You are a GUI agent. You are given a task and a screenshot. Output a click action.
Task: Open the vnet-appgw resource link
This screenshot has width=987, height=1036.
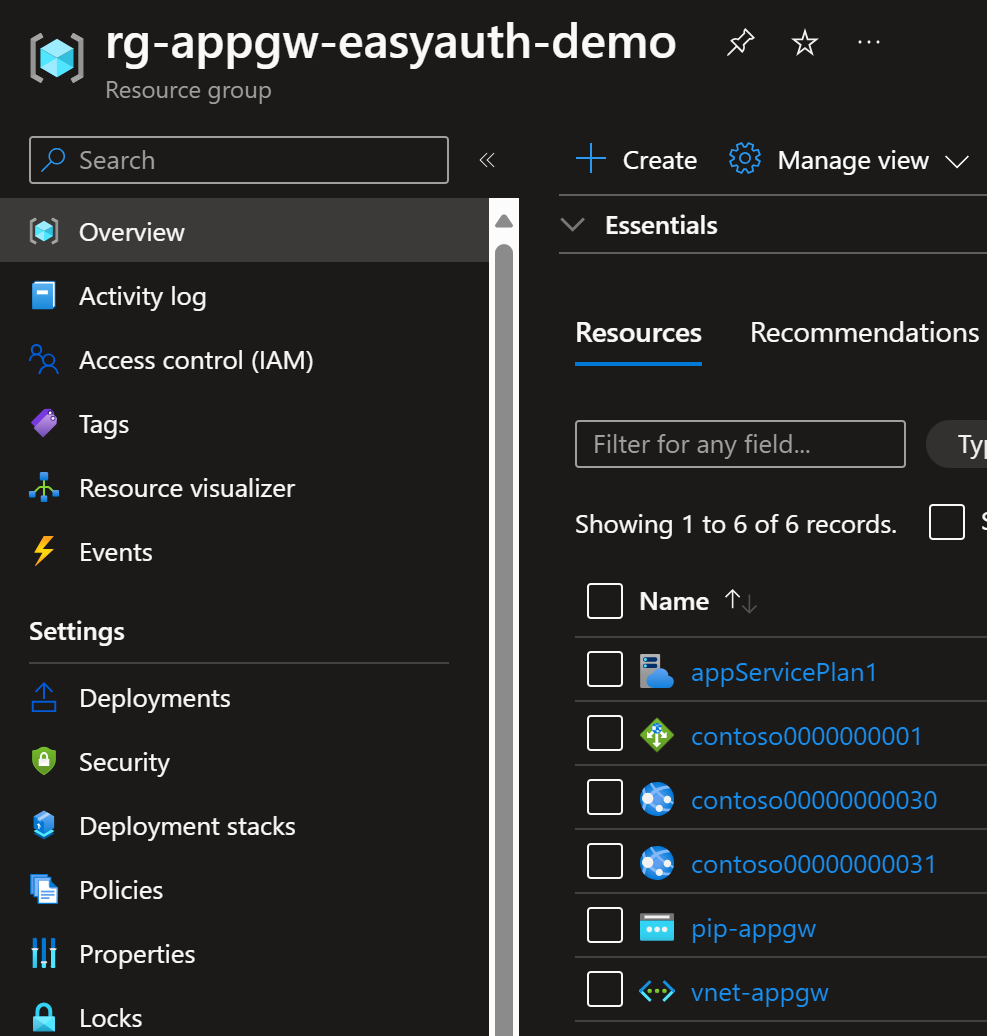coord(759,992)
